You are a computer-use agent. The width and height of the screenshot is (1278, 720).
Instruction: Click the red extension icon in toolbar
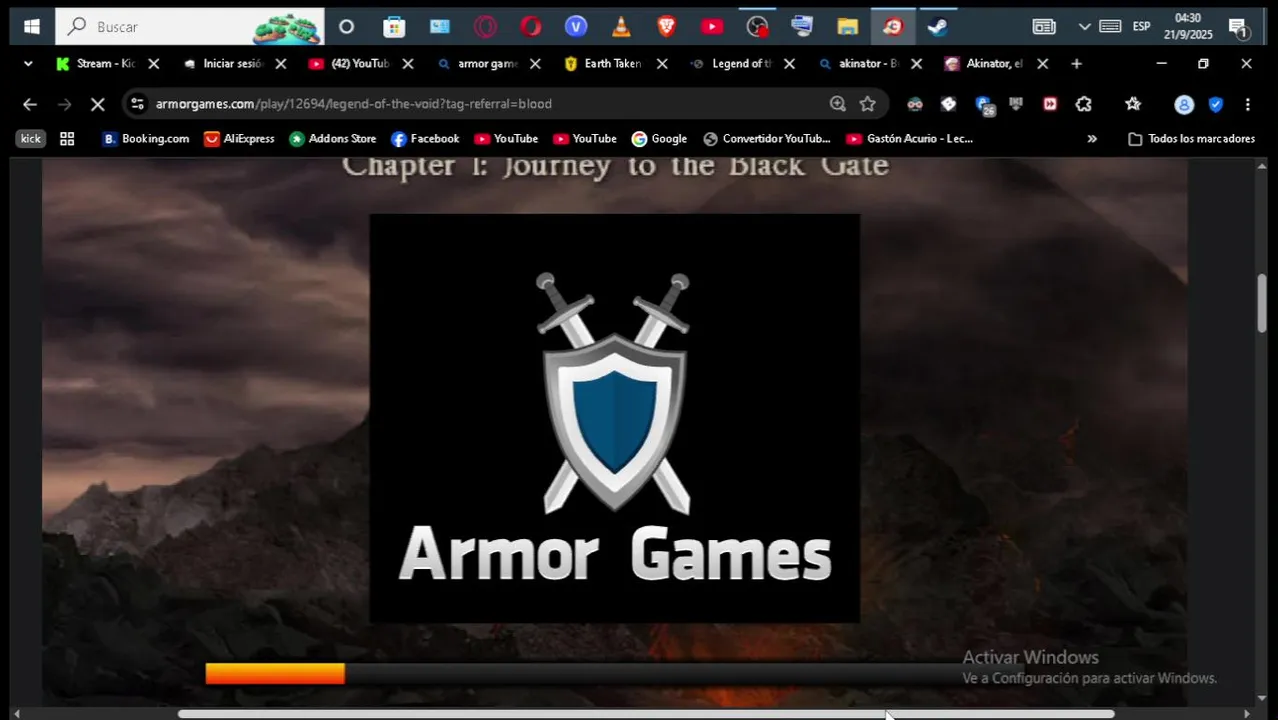(1050, 104)
